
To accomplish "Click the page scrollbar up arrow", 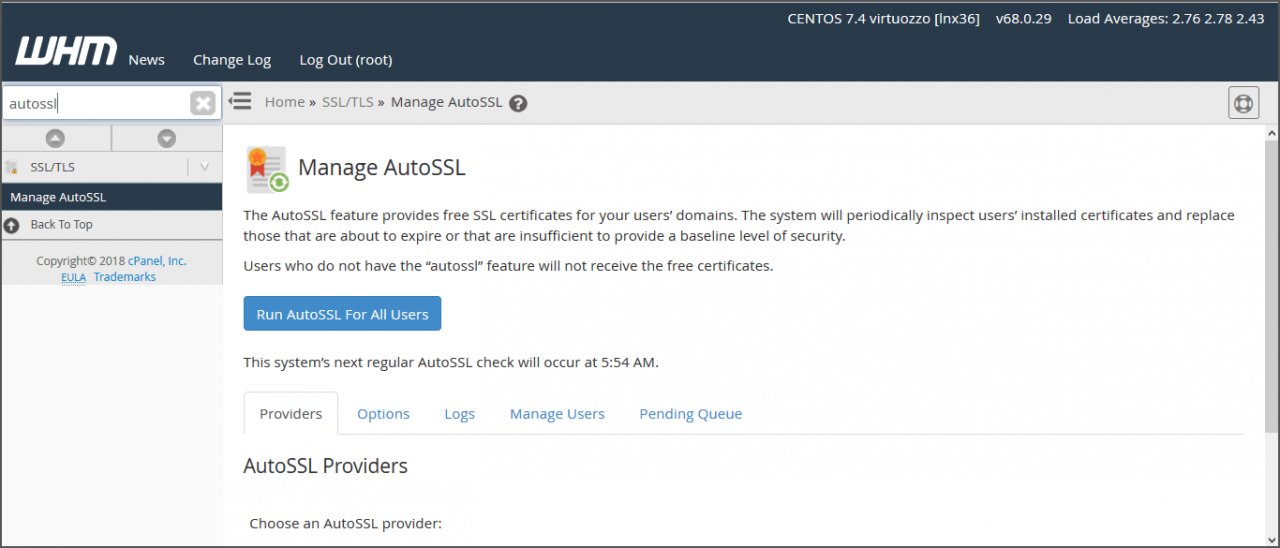I will coord(1271,133).
